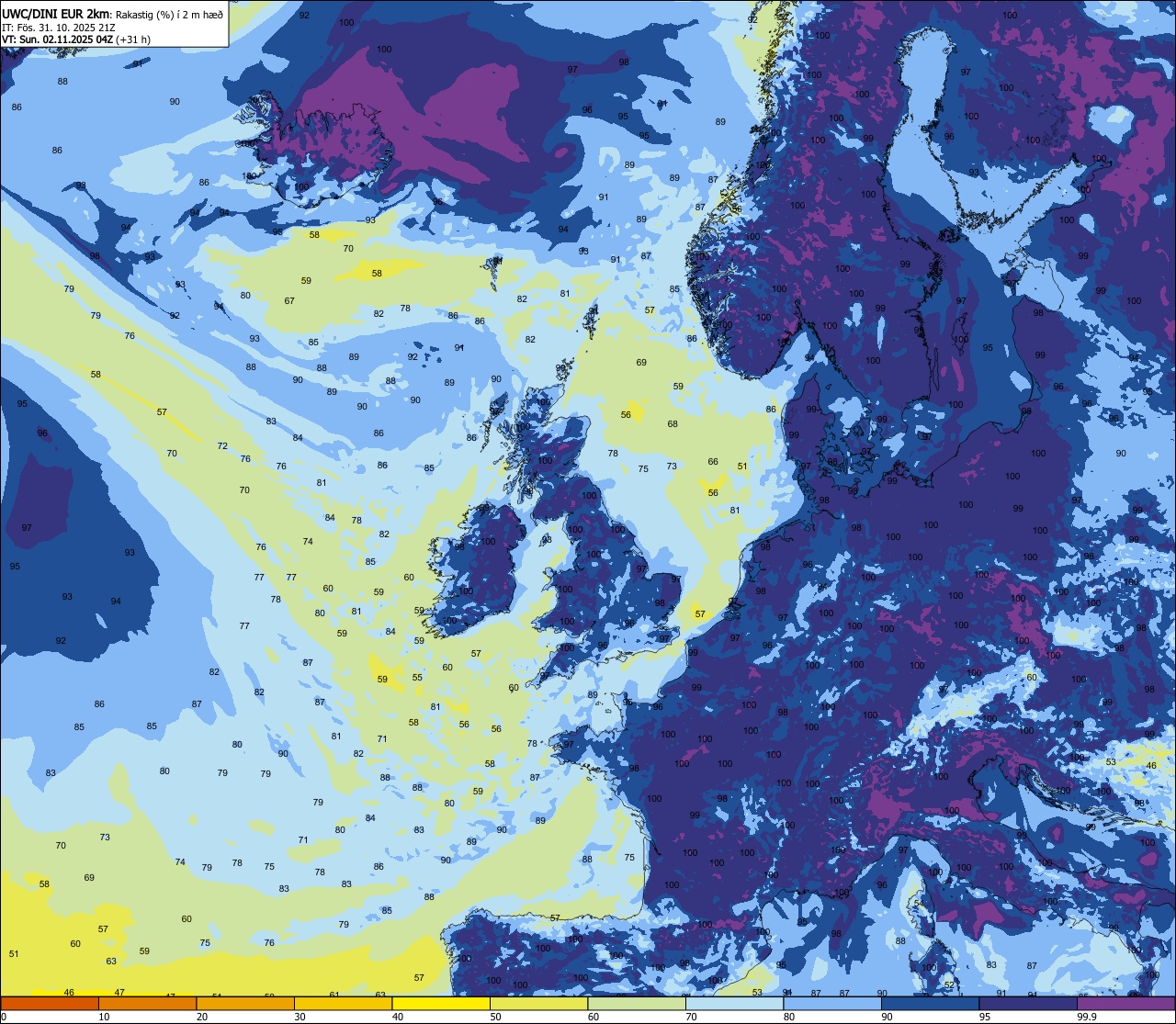Click the 20–30 amber legend swatch

pos(245,1003)
